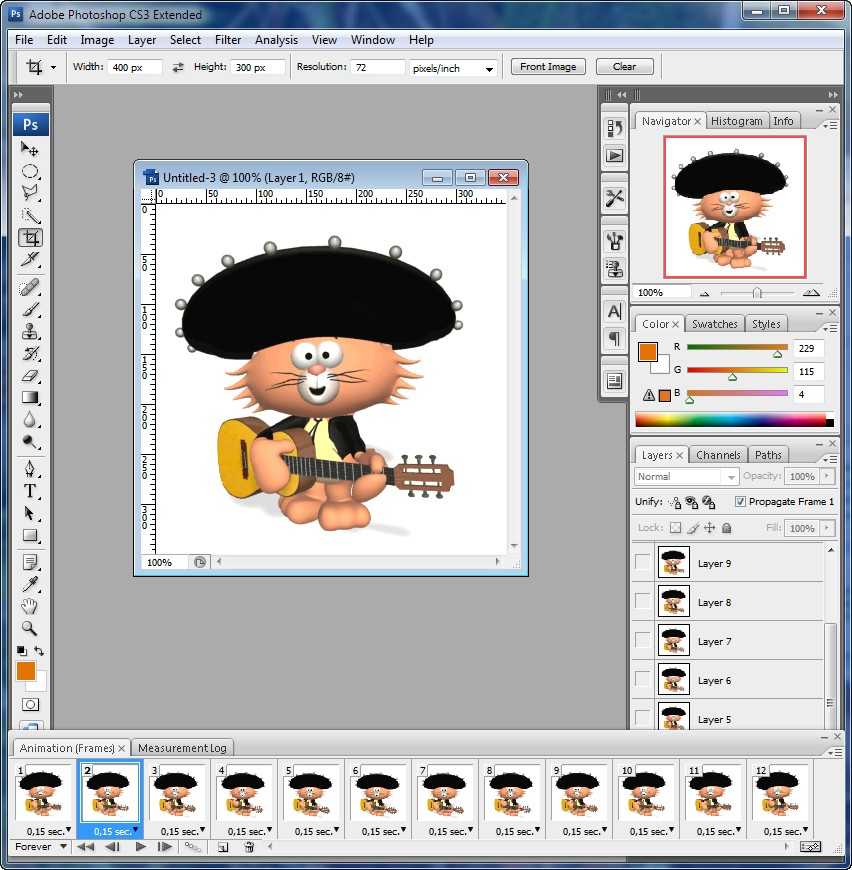This screenshot has height=870, width=852.
Task: Open frame 1 delay time dropdown
Action: click(68, 830)
